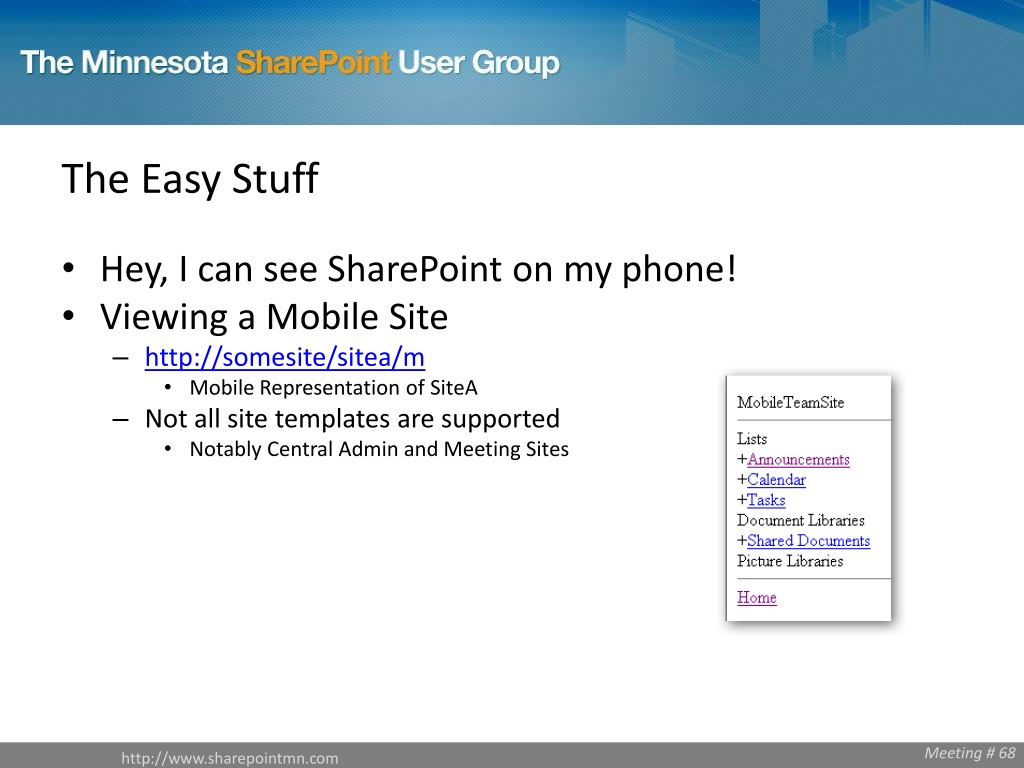Select the MobileTeamSite title text
Image resolution: width=1024 pixels, height=768 pixels.
coord(791,402)
